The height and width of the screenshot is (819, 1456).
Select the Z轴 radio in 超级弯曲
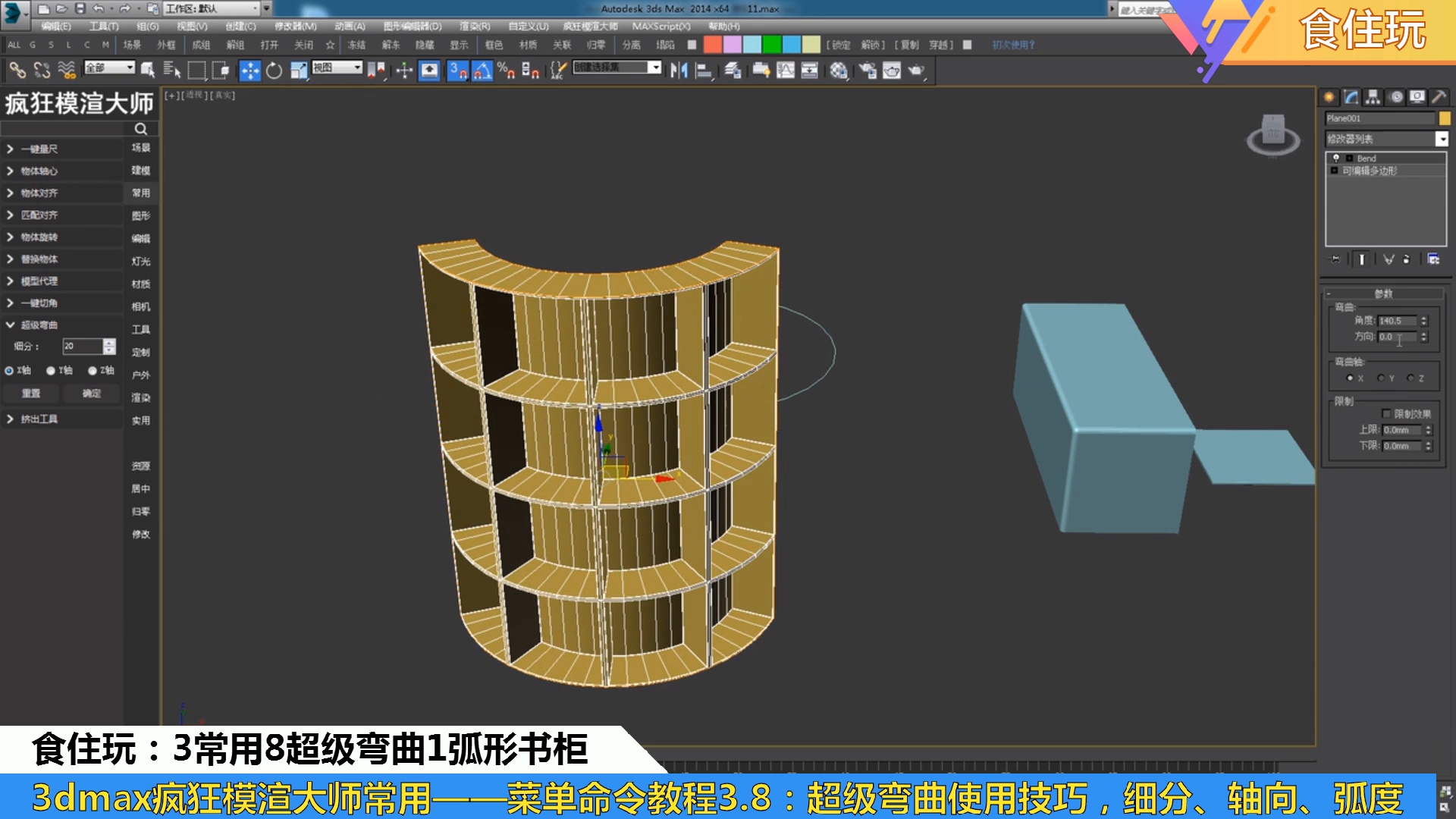pos(93,371)
